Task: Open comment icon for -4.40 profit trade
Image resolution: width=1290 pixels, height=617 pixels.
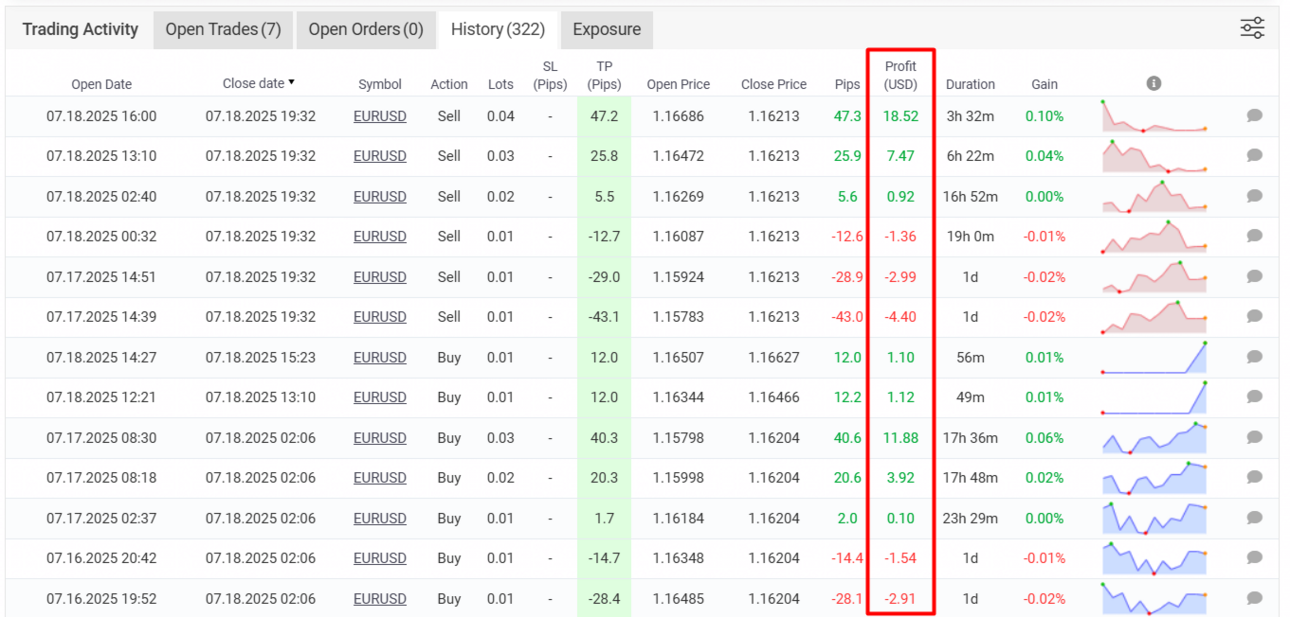Action: point(1254,317)
